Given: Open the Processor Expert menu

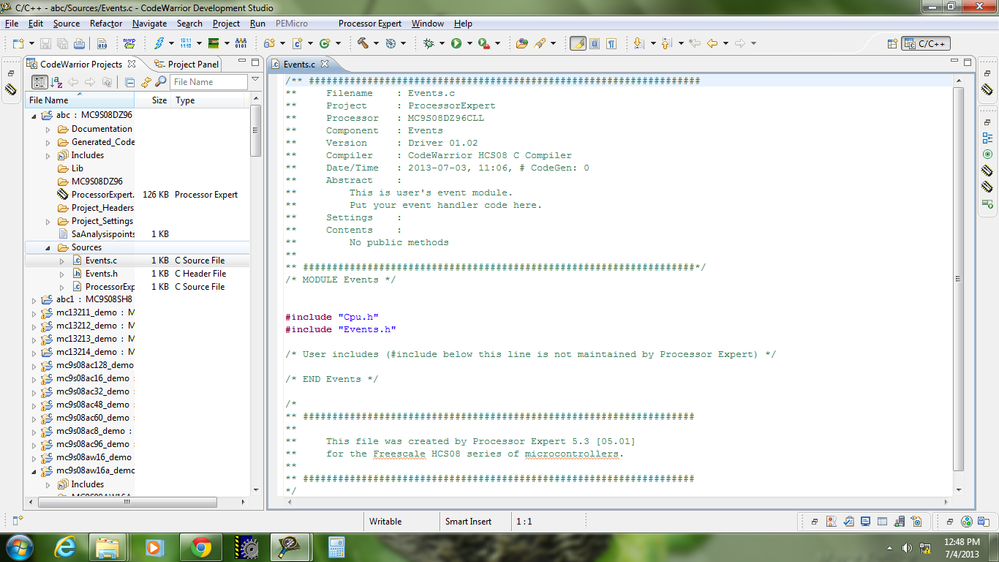Looking at the screenshot, I should pos(370,24).
